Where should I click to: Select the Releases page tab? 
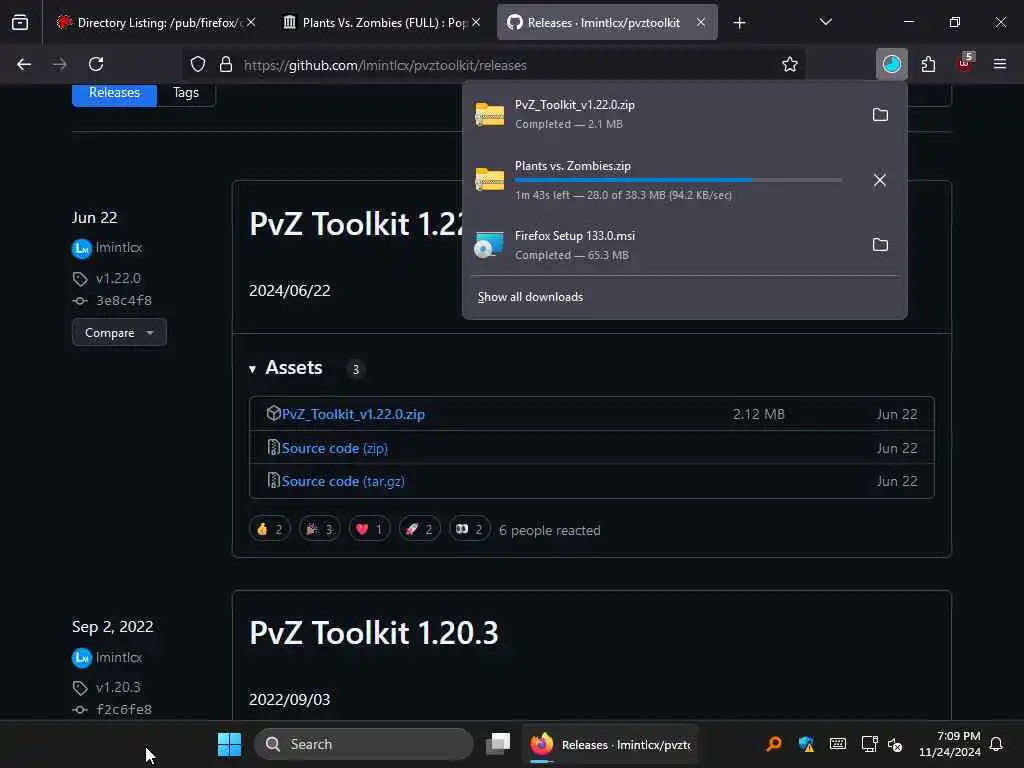tap(114, 93)
